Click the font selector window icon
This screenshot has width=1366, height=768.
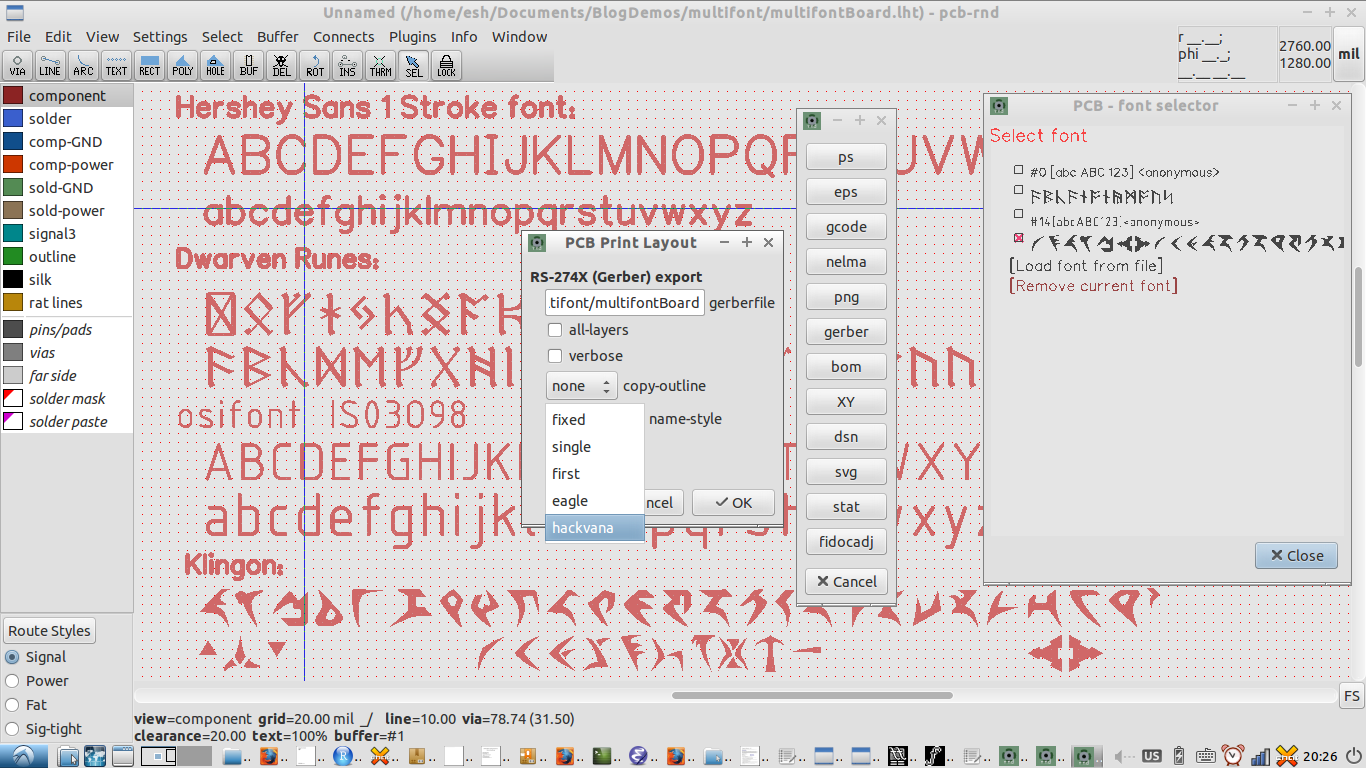tap(999, 105)
